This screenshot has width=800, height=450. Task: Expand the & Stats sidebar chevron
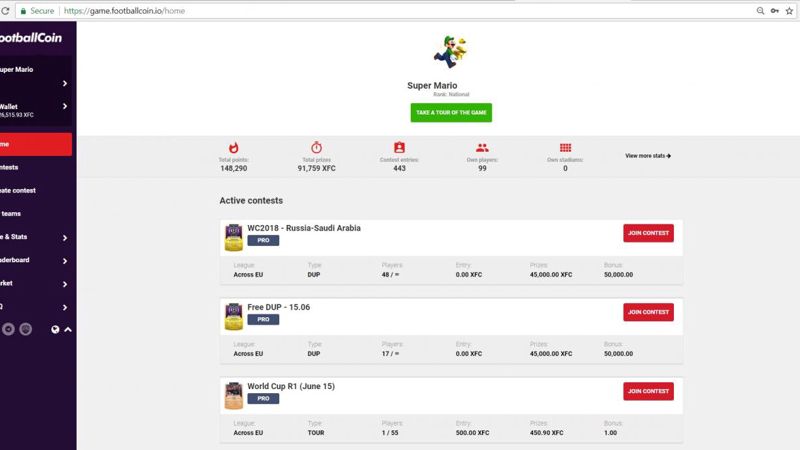coord(65,238)
